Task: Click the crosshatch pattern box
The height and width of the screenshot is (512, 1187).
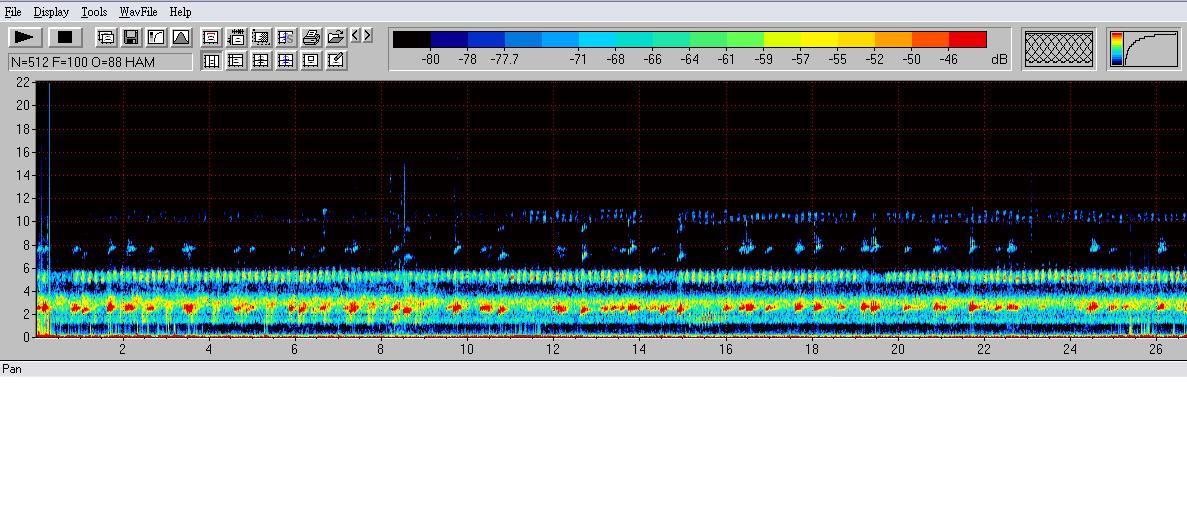Action: [1059, 49]
